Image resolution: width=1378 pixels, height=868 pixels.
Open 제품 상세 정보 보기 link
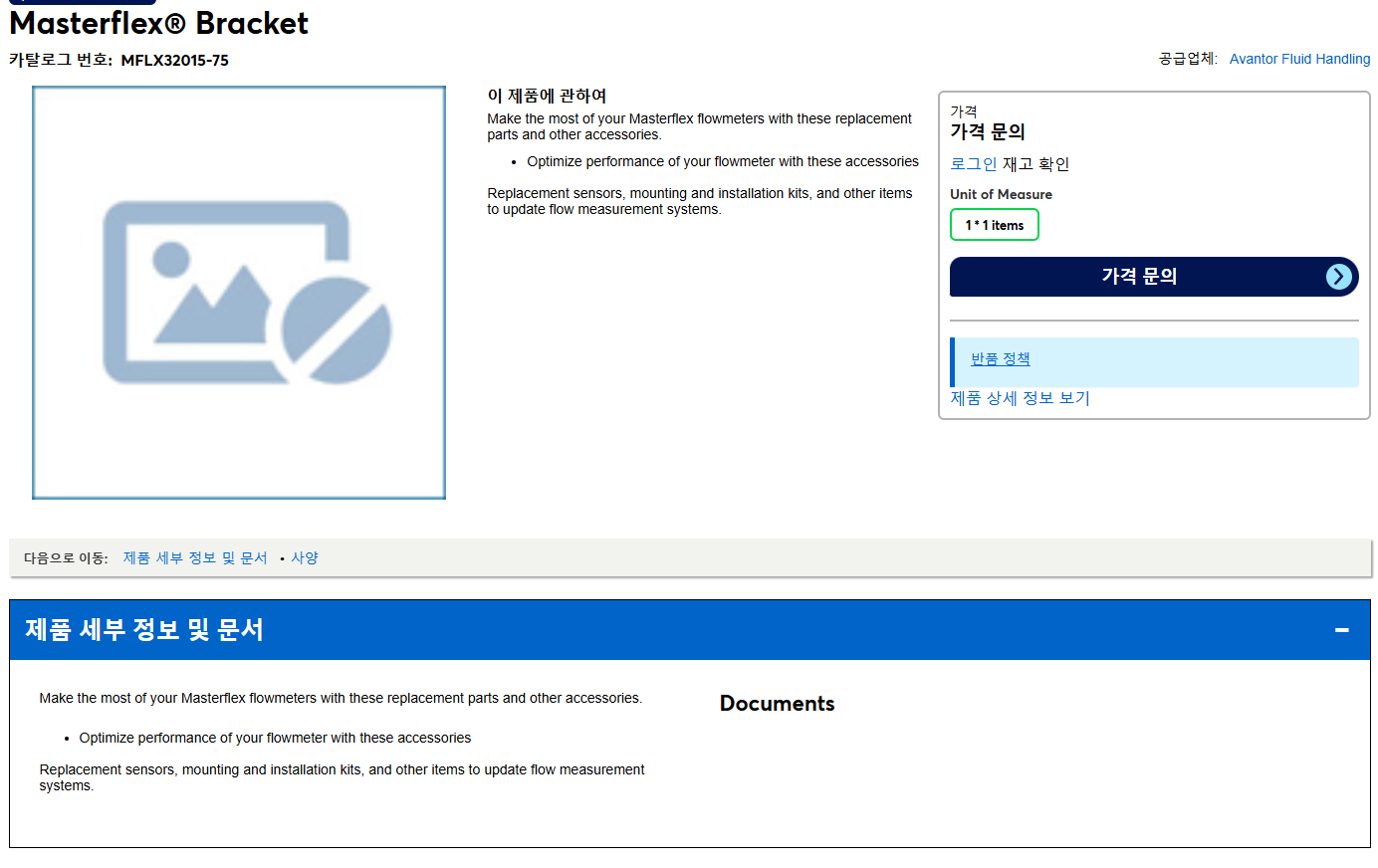1020,398
